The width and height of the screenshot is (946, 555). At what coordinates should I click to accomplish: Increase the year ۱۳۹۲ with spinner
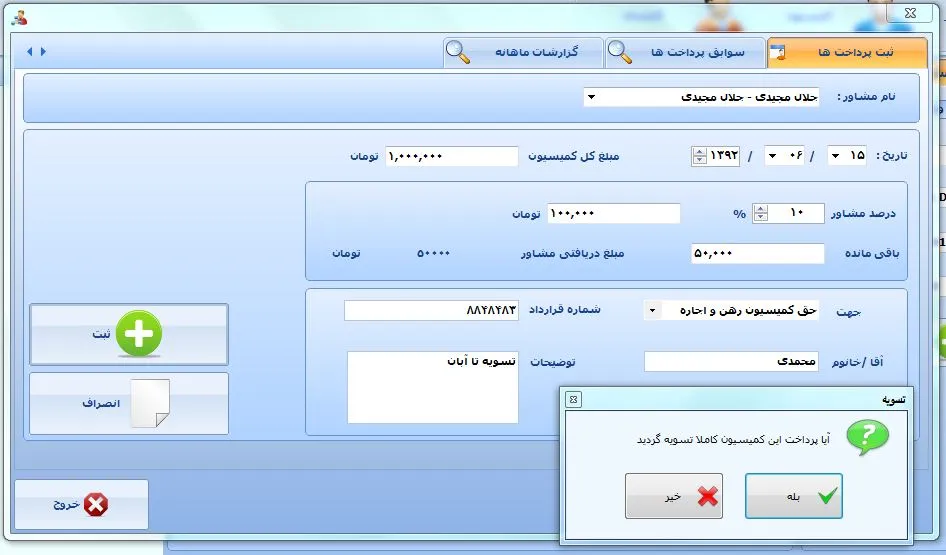(698, 152)
